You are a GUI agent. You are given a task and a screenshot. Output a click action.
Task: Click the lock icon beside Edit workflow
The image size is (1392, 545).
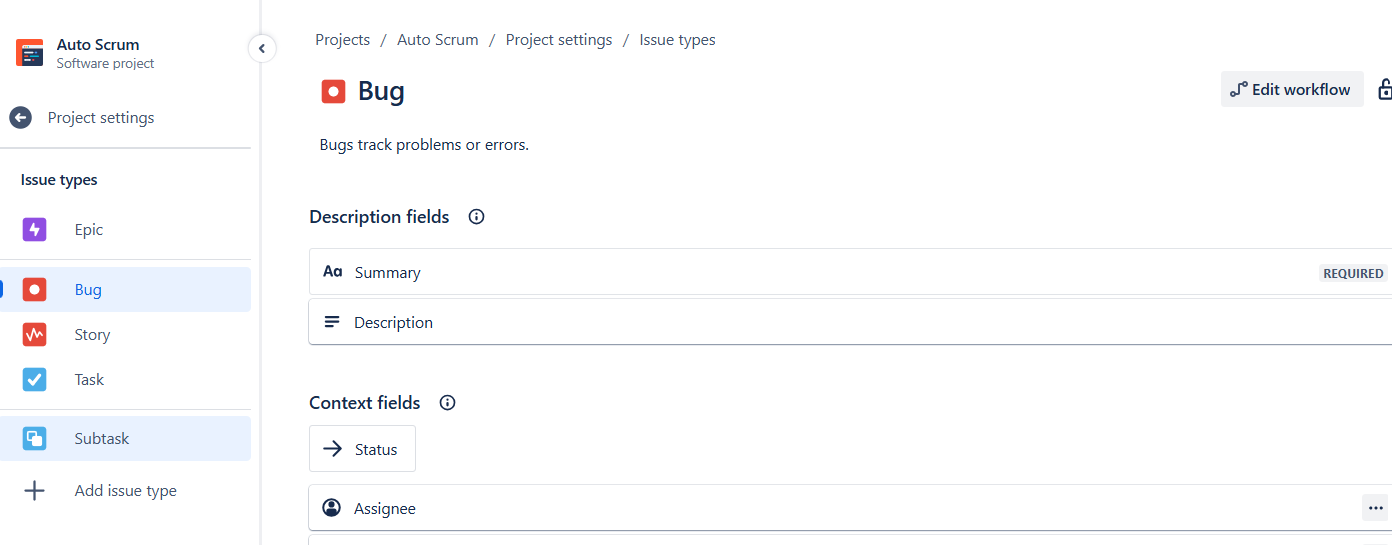pyautogui.click(x=1384, y=89)
